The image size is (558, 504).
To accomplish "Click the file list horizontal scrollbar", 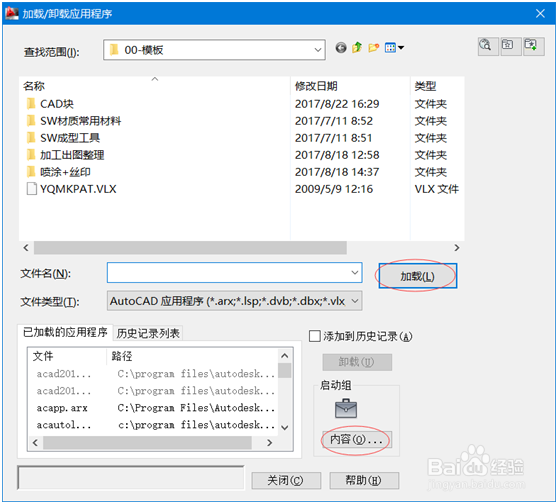I will (x=190, y=248).
